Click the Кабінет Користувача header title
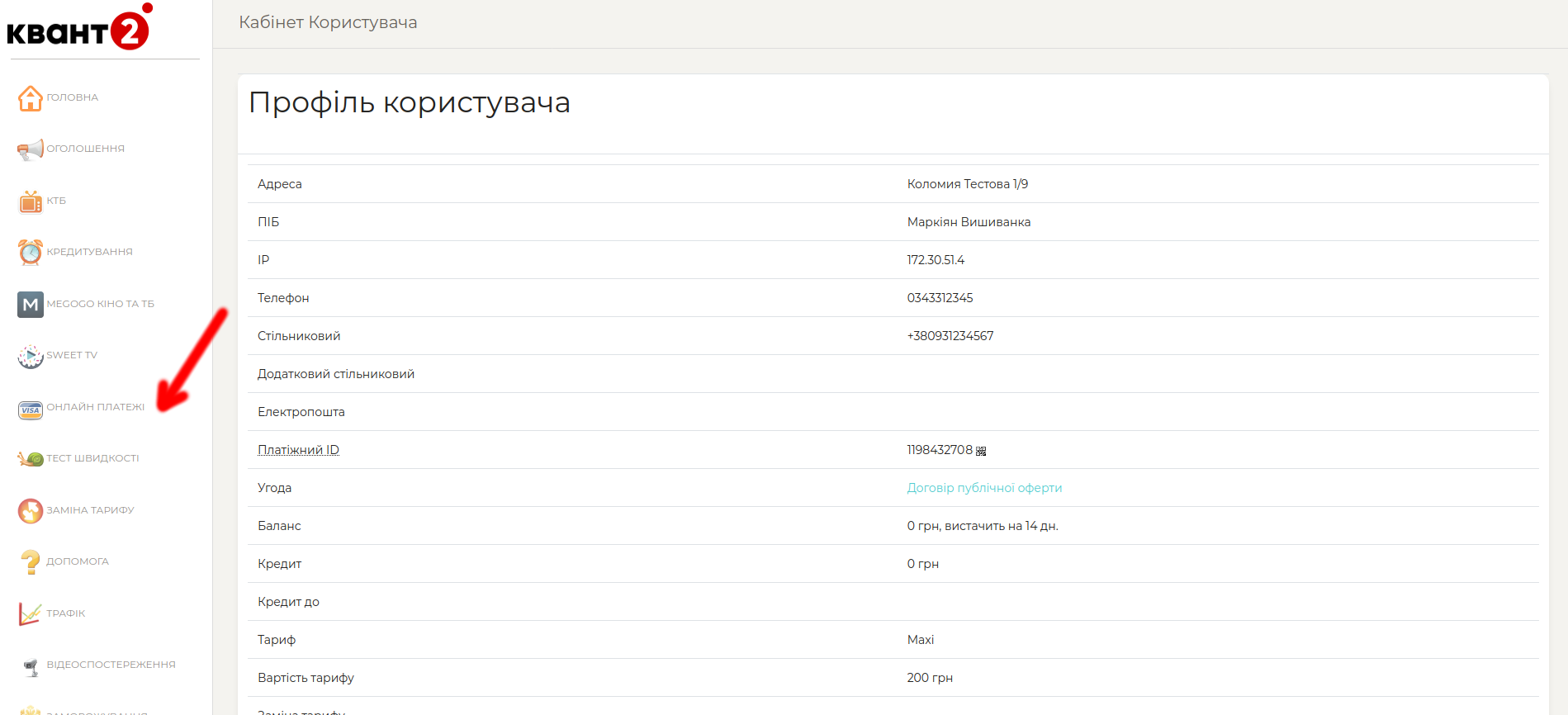 328,22
